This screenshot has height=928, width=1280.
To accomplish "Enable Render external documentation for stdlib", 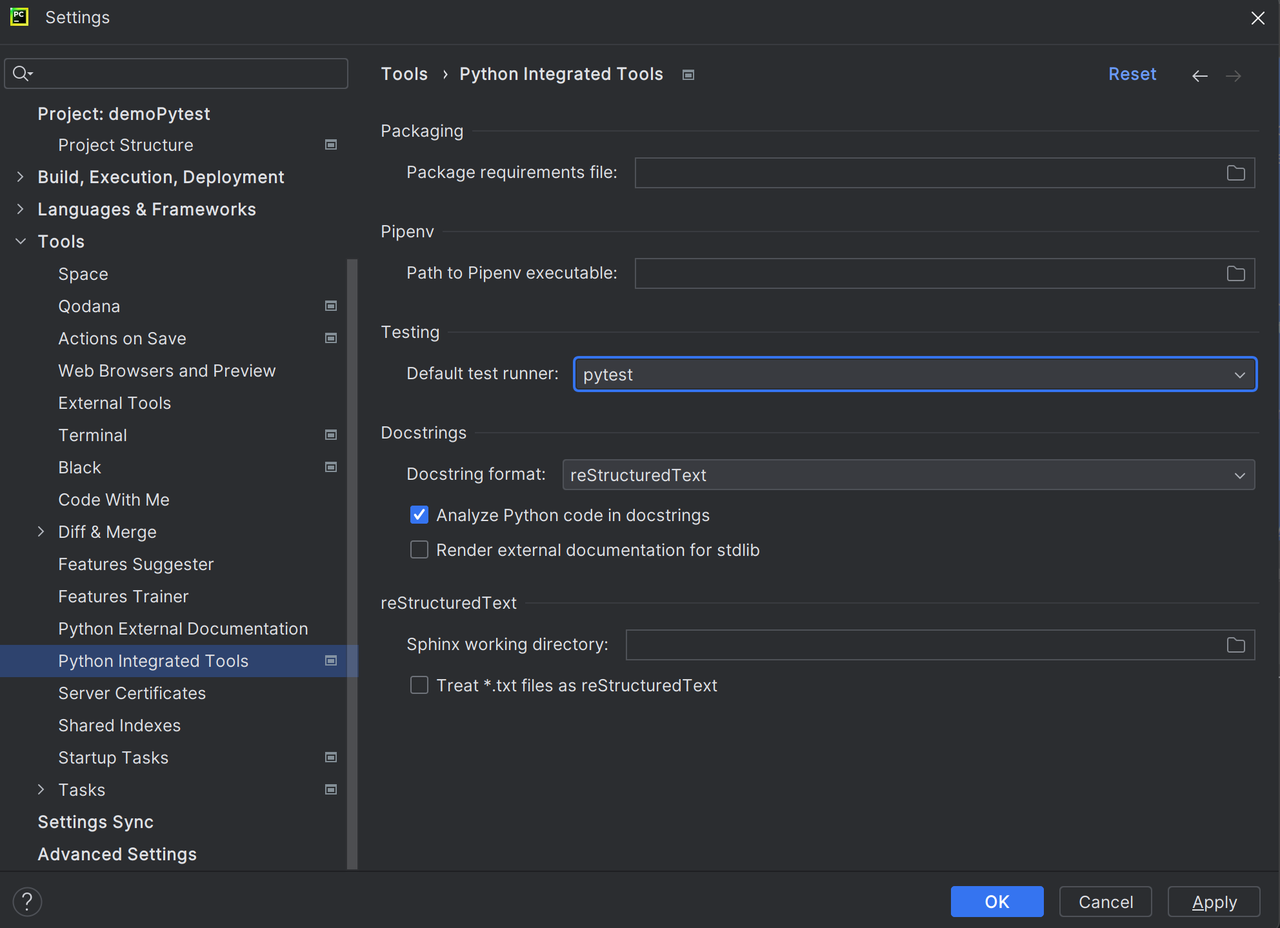I will (419, 550).
